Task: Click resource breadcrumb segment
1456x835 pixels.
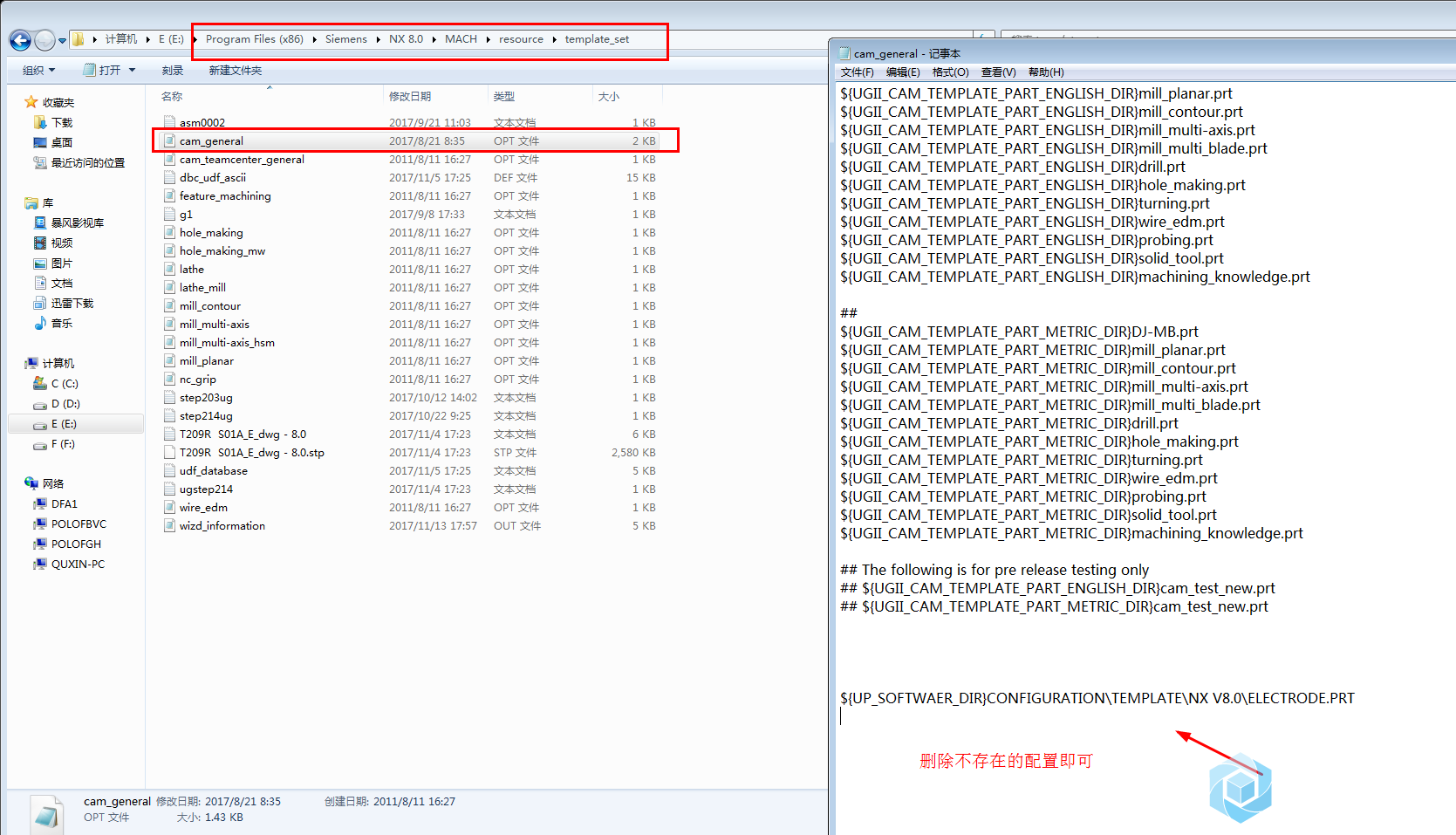Action: [521, 39]
